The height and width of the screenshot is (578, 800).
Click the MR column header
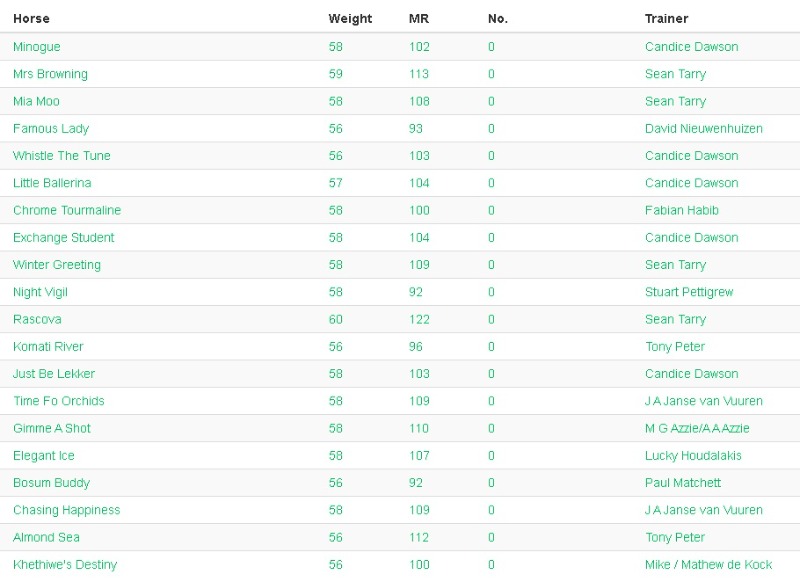pyautogui.click(x=419, y=19)
